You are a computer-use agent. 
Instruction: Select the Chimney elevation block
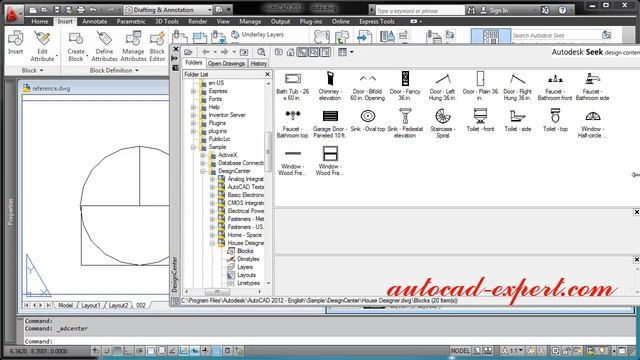pos(330,86)
